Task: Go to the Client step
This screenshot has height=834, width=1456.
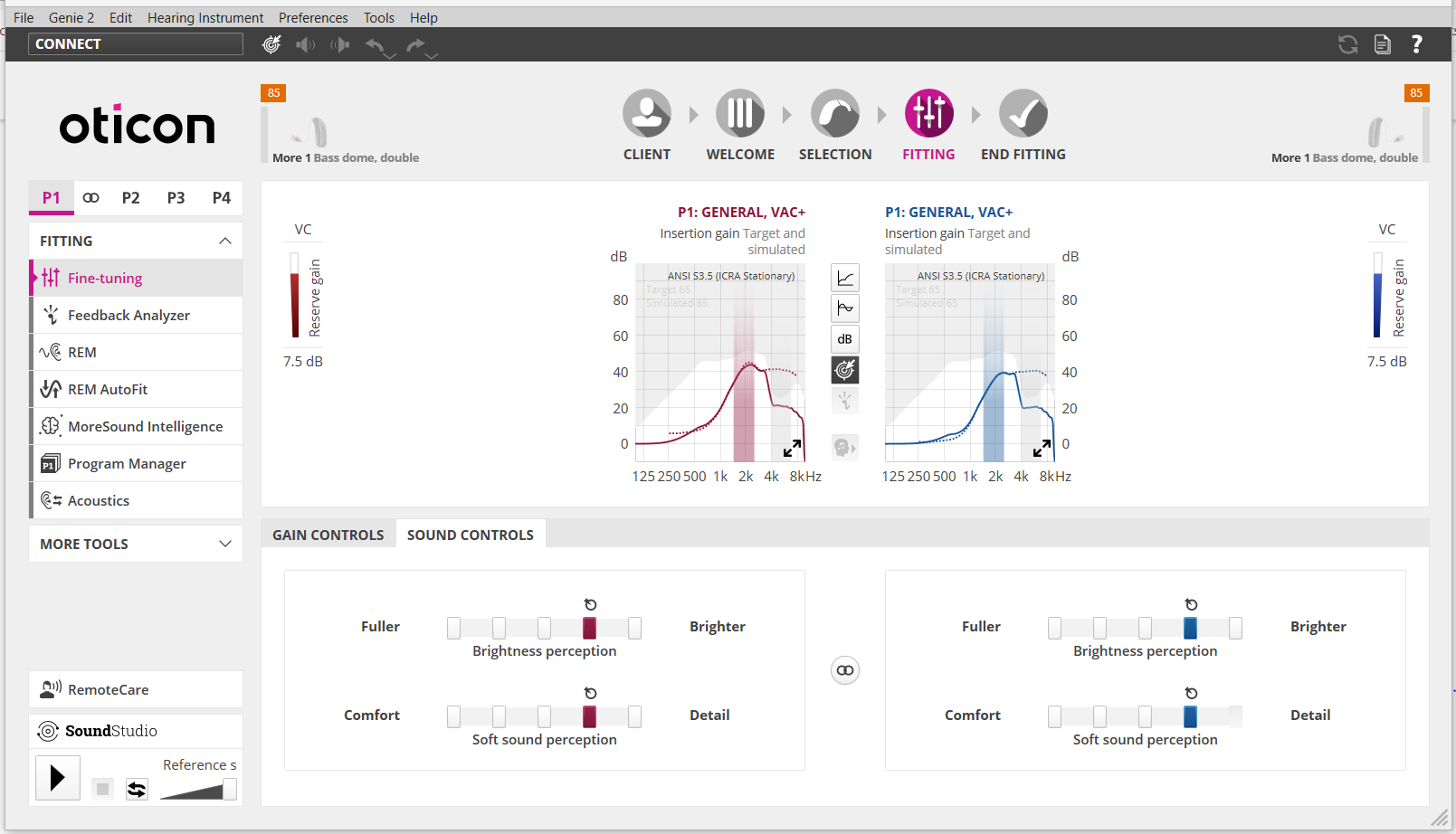Action: pyautogui.click(x=647, y=126)
